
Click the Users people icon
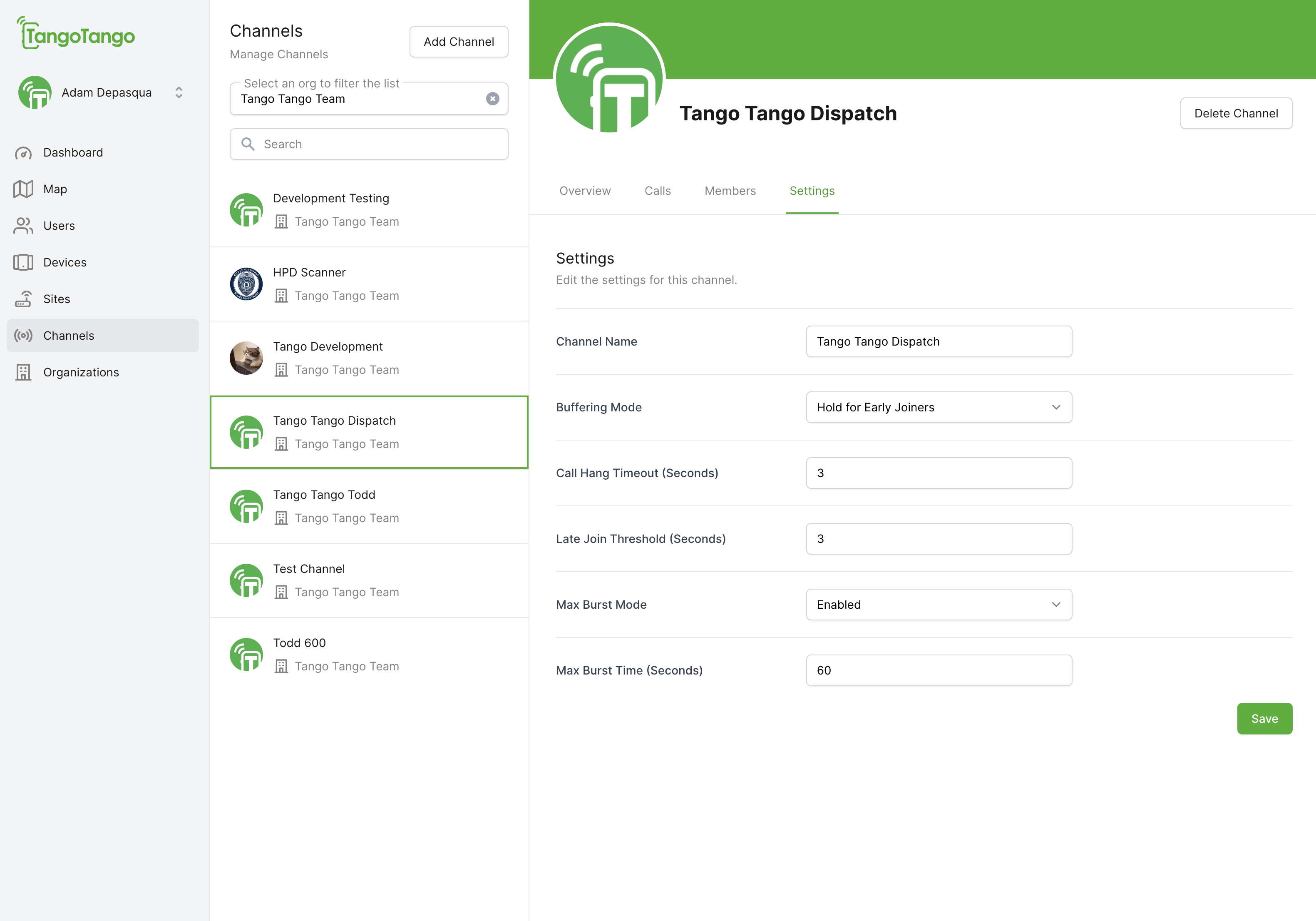pyautogui.click(x=23, y=226)
